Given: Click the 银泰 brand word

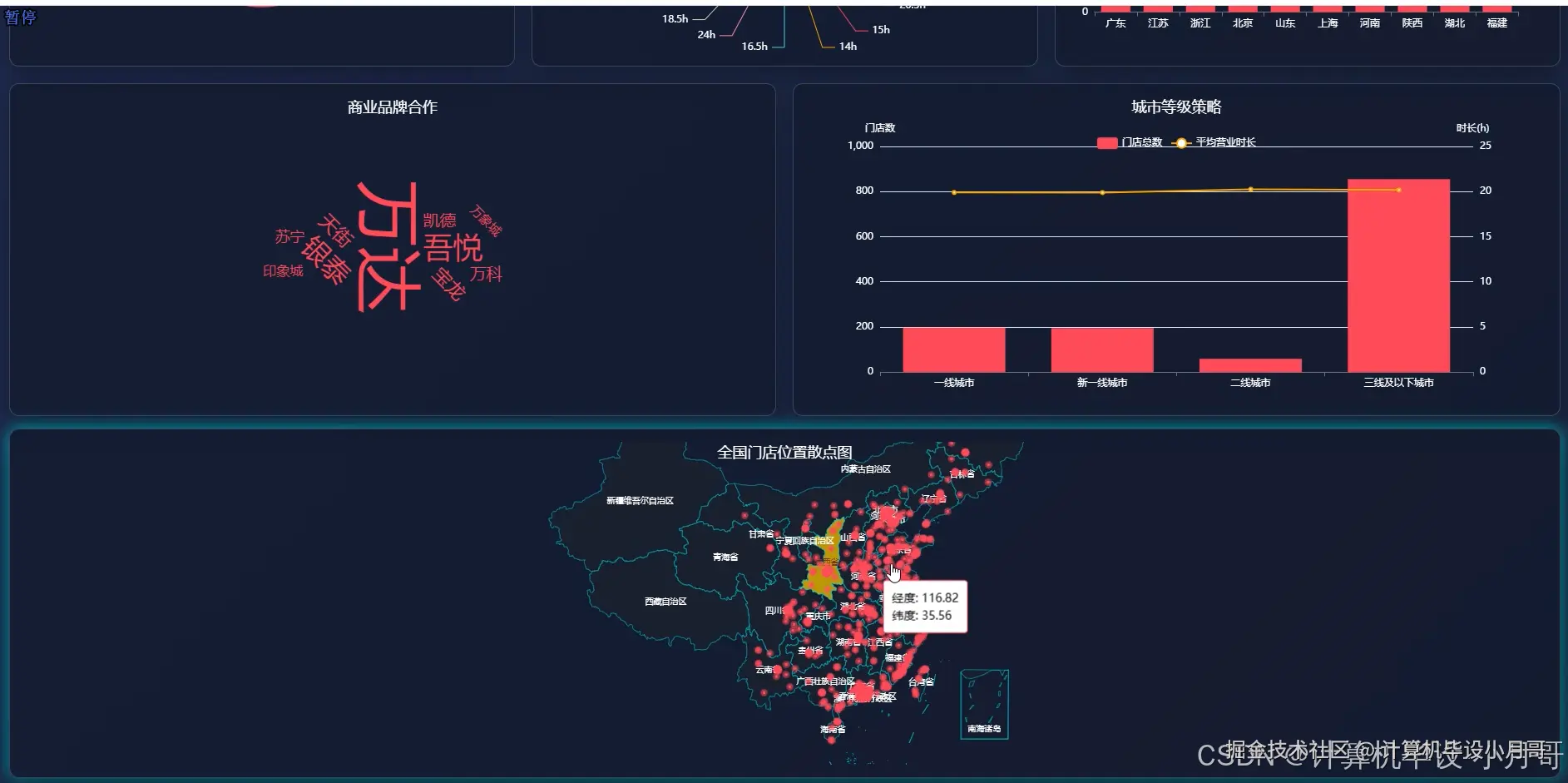Looking at the screenshot, I should (x=326, y=260).
